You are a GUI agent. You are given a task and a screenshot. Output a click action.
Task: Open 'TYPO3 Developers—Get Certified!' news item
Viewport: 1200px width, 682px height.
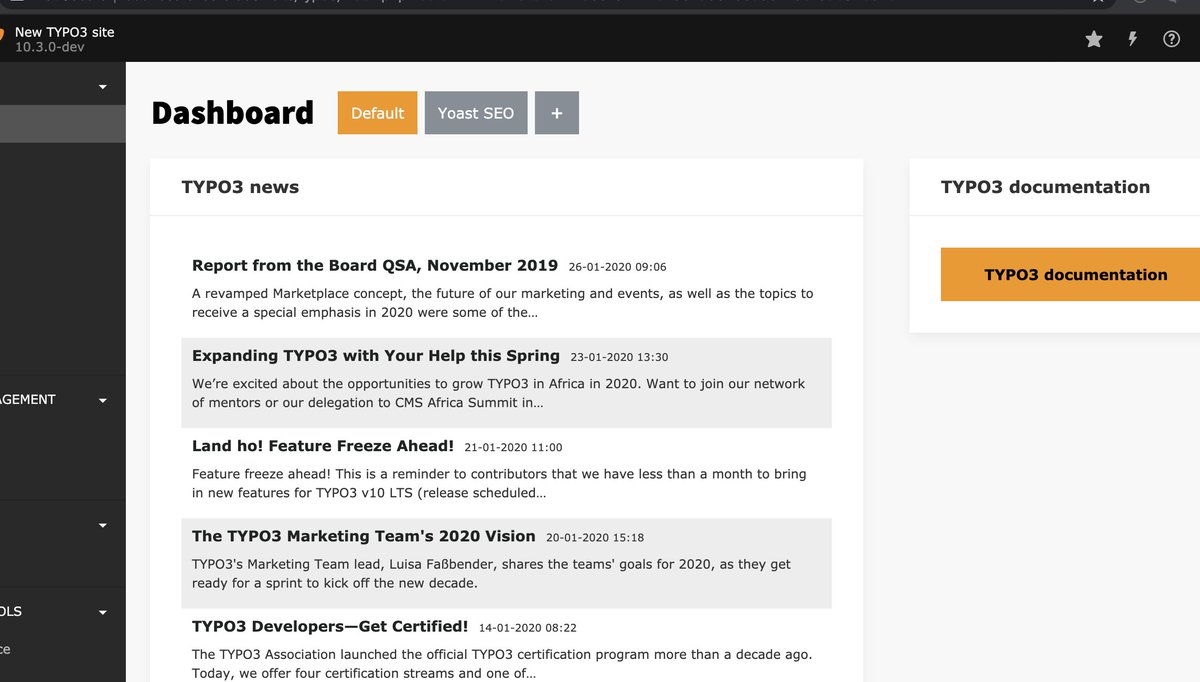click(x=330, y=626)
